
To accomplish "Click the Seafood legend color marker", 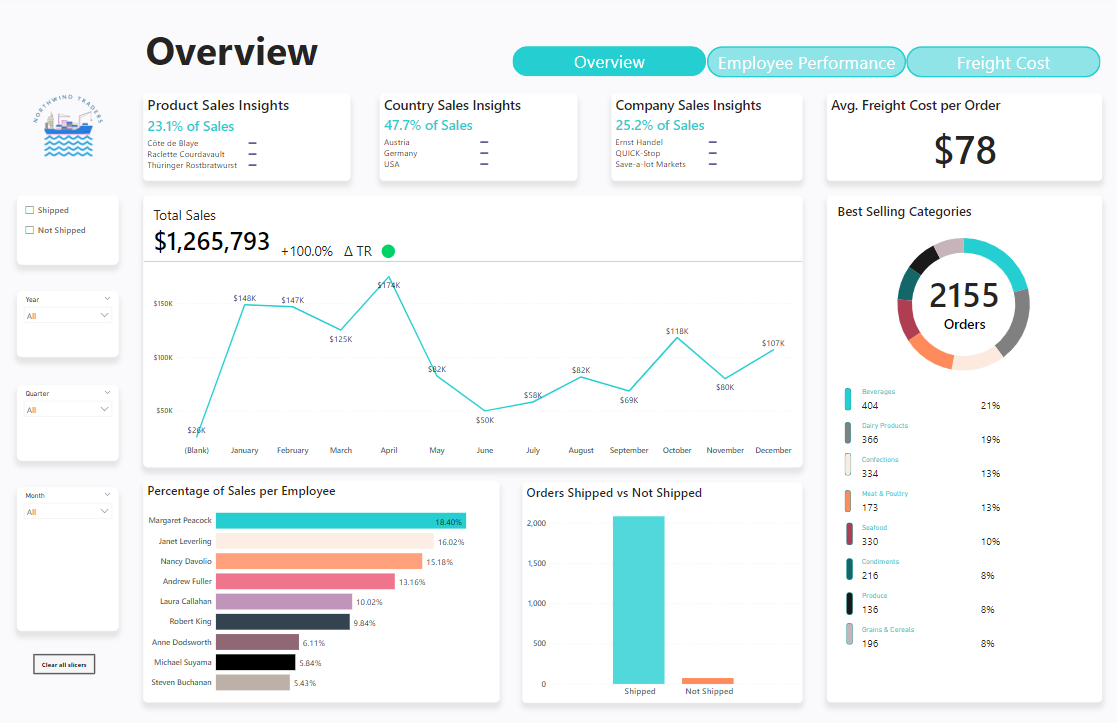I will (x=848, y=535).
